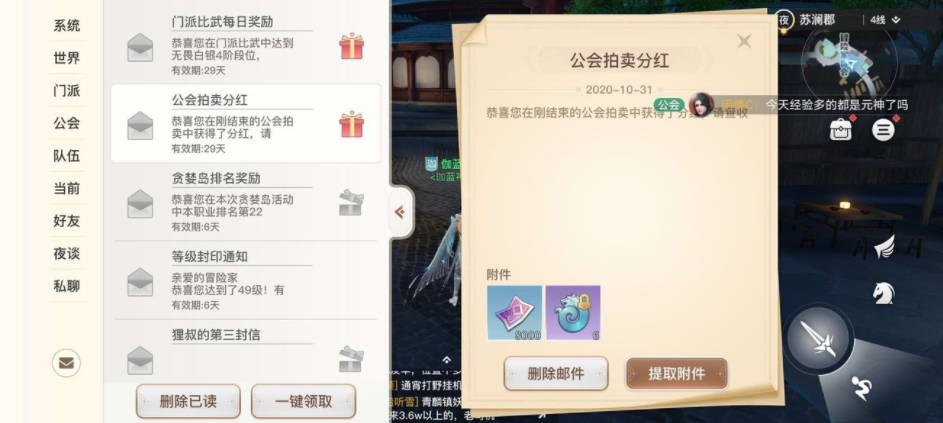Expand chat log with small up chevron
The height and width of the screenshot is (423, 943).
pyautogui.click(x=446, y=360)
